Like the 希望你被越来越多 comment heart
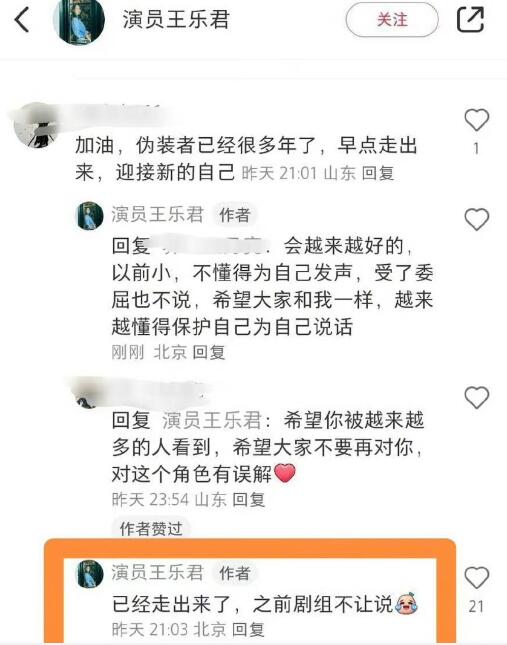The image size is (507, 645). coord(477,397)
